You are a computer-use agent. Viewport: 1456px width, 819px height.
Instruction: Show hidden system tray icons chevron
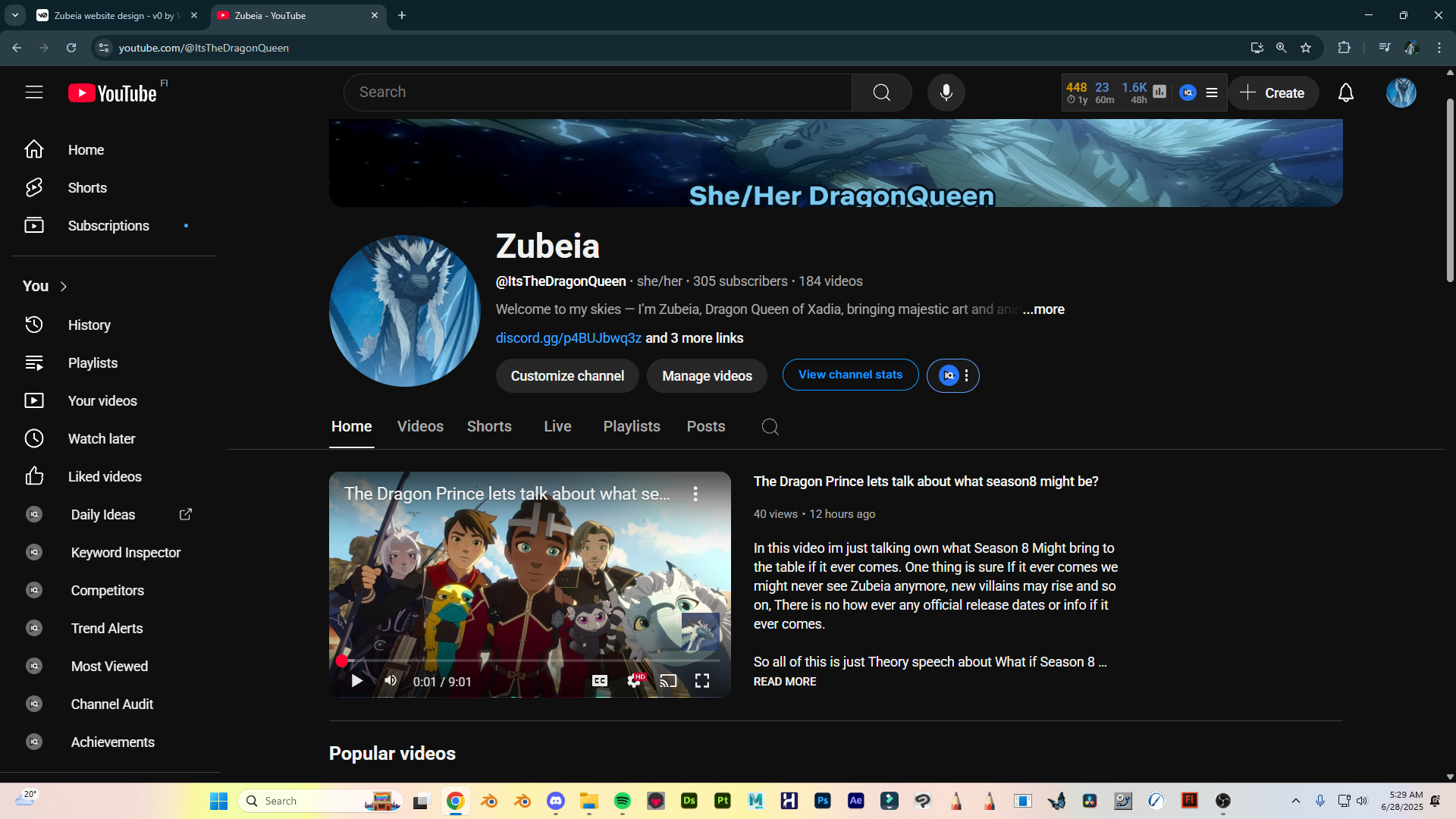1295,801
